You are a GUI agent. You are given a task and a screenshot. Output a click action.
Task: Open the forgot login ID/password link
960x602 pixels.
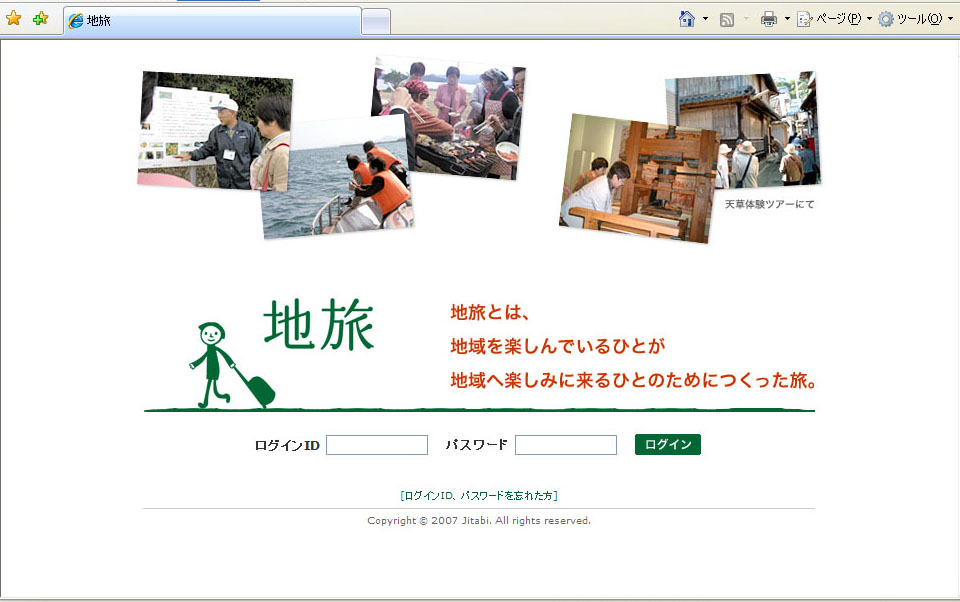479,495
